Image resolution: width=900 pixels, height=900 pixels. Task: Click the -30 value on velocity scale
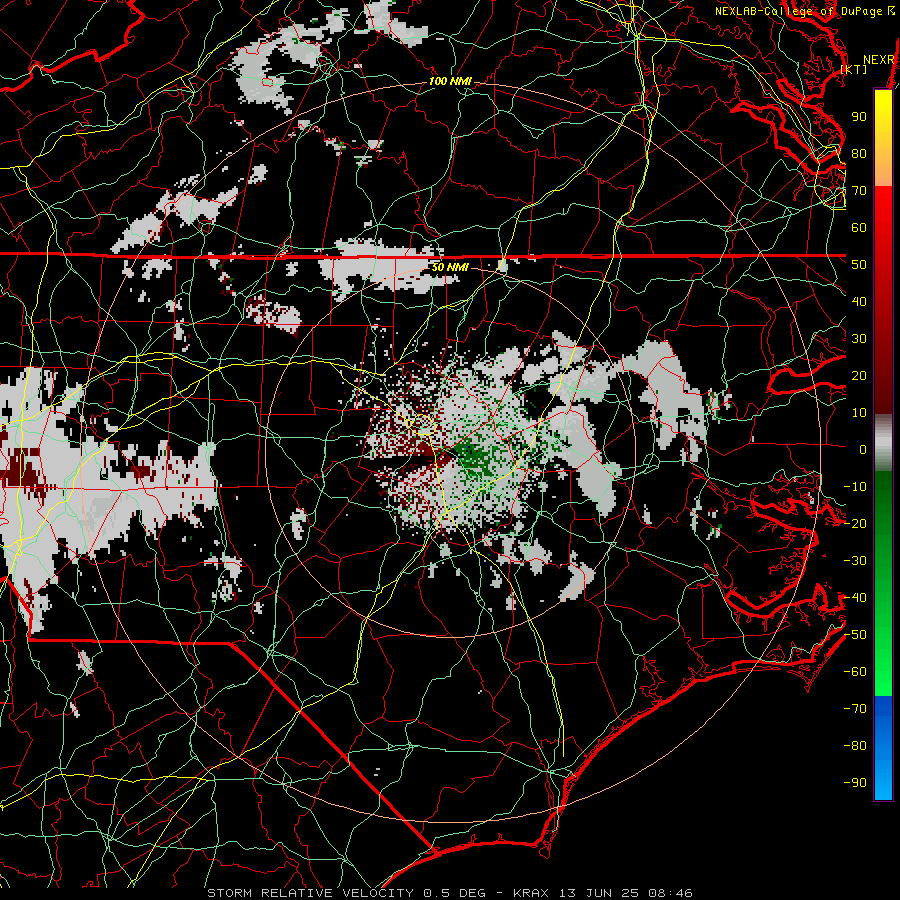click(x=855, y=561)
